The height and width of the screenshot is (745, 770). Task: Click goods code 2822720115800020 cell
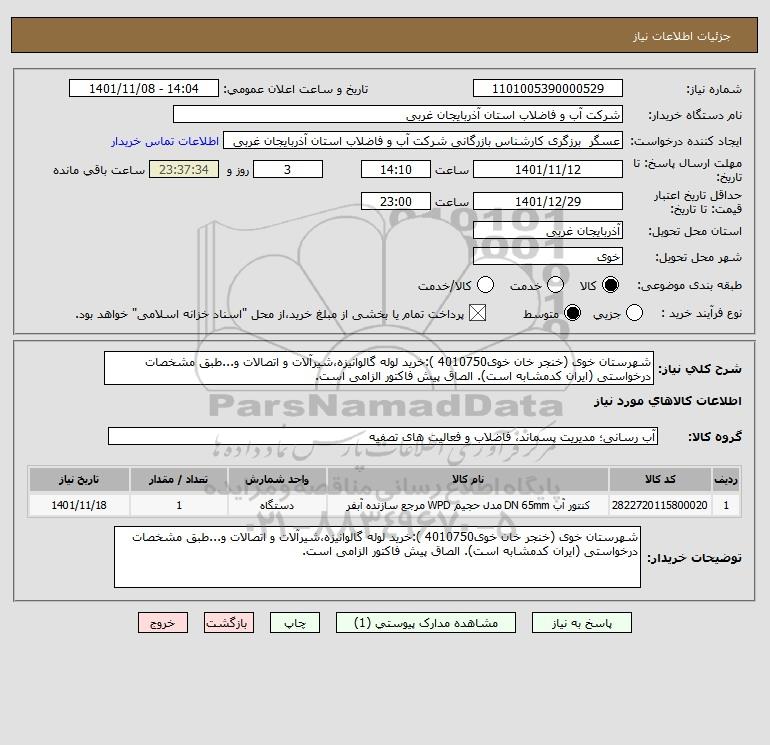[660, 505]
